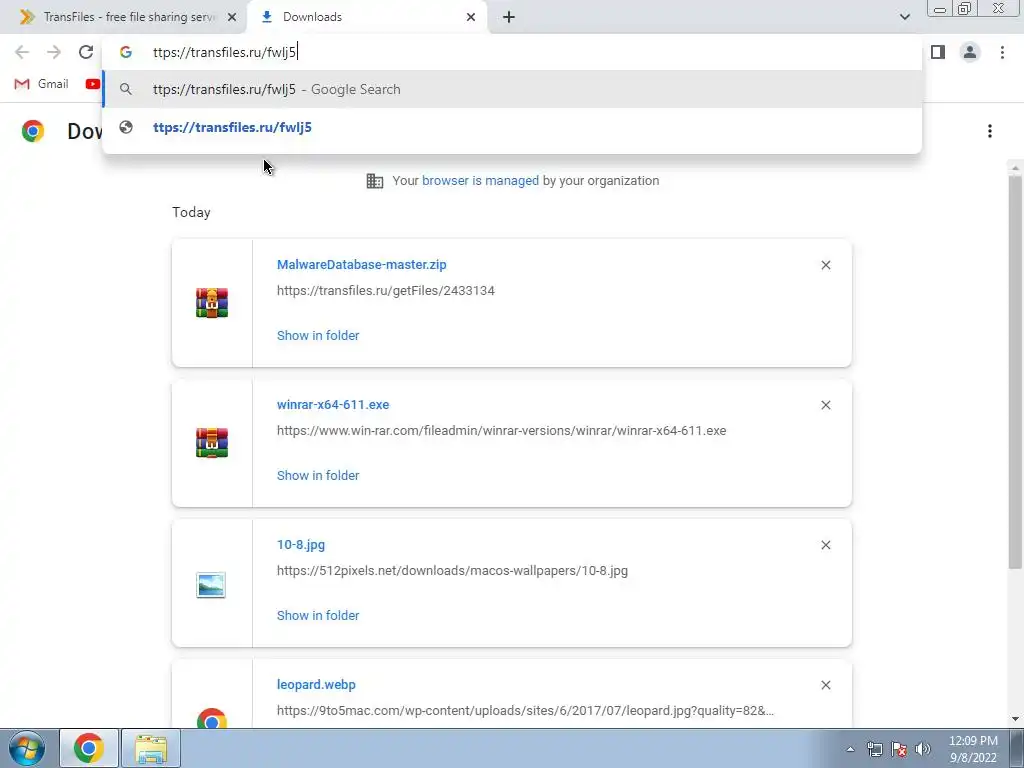Close the TransFiles tab

pyautogui.click(x=232, y=17)
